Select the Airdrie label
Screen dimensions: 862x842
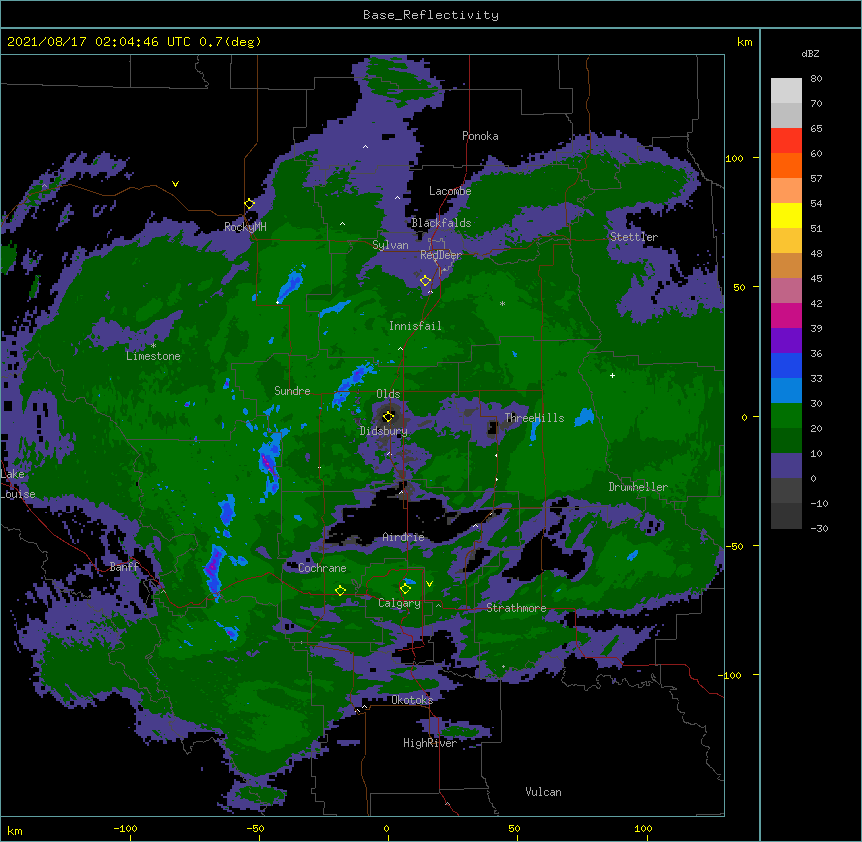[403, 537]
